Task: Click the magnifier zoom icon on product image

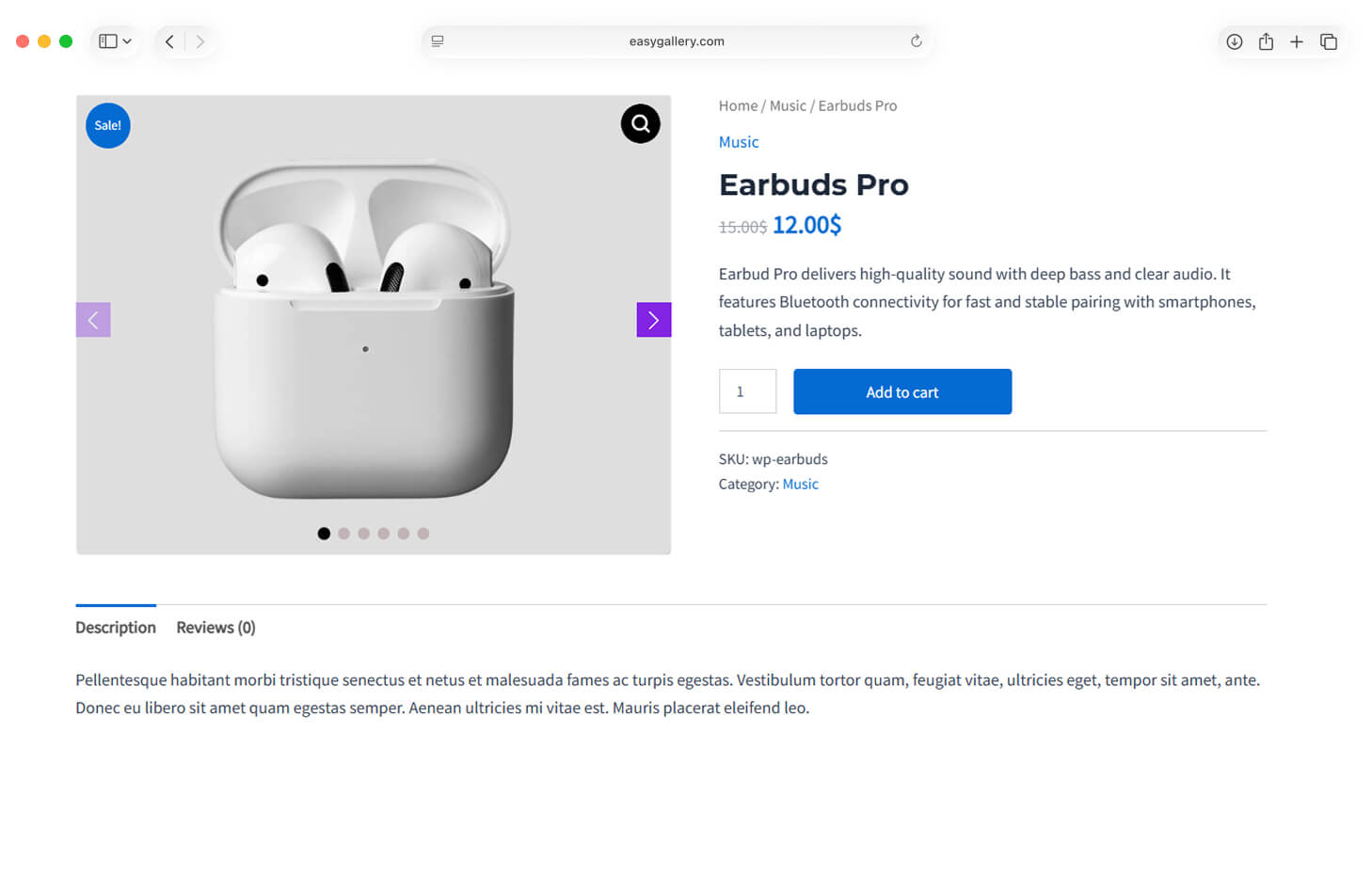Action: [640, 123]
